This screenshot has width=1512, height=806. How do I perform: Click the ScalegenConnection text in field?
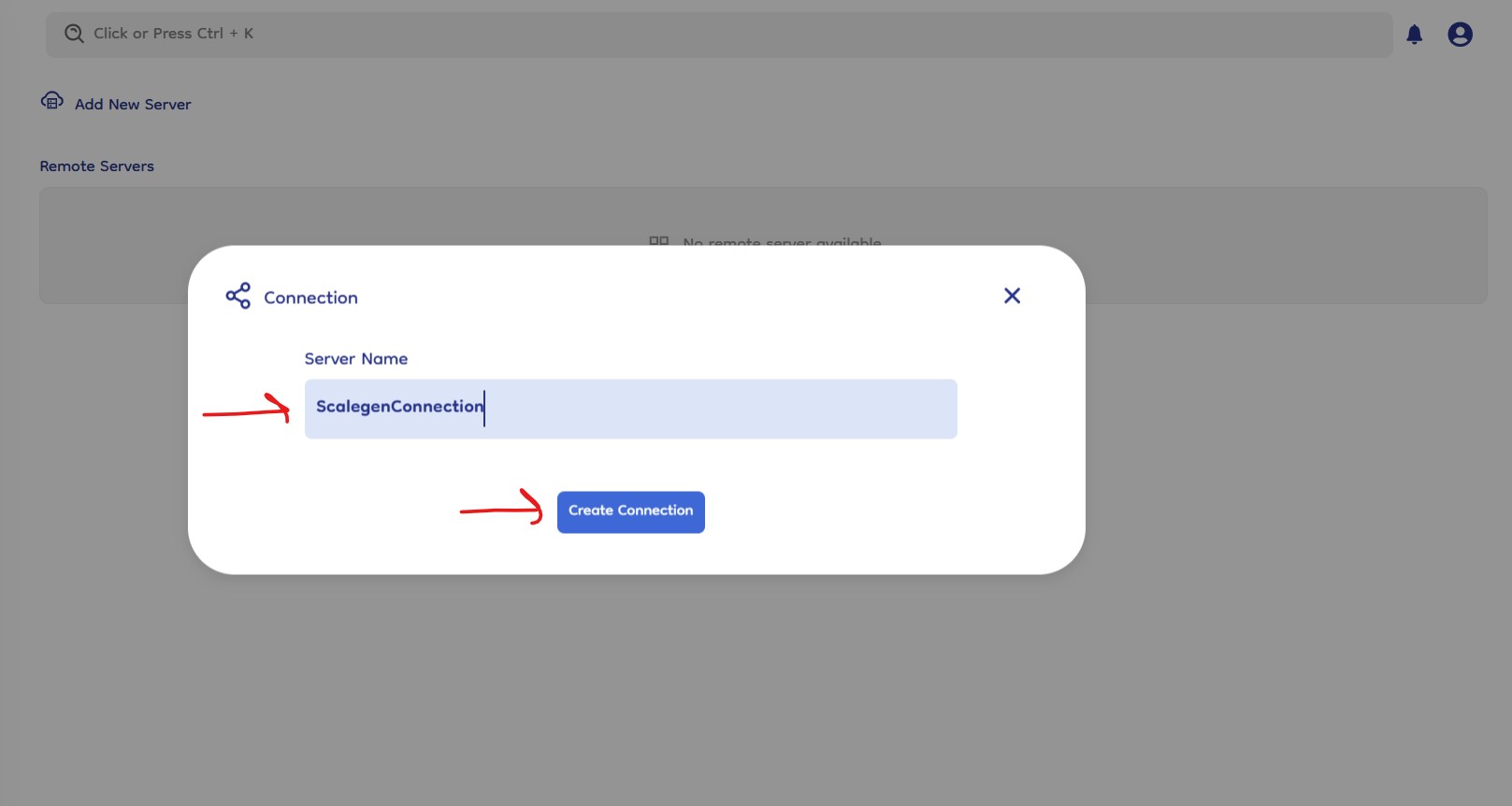[399, 407]
